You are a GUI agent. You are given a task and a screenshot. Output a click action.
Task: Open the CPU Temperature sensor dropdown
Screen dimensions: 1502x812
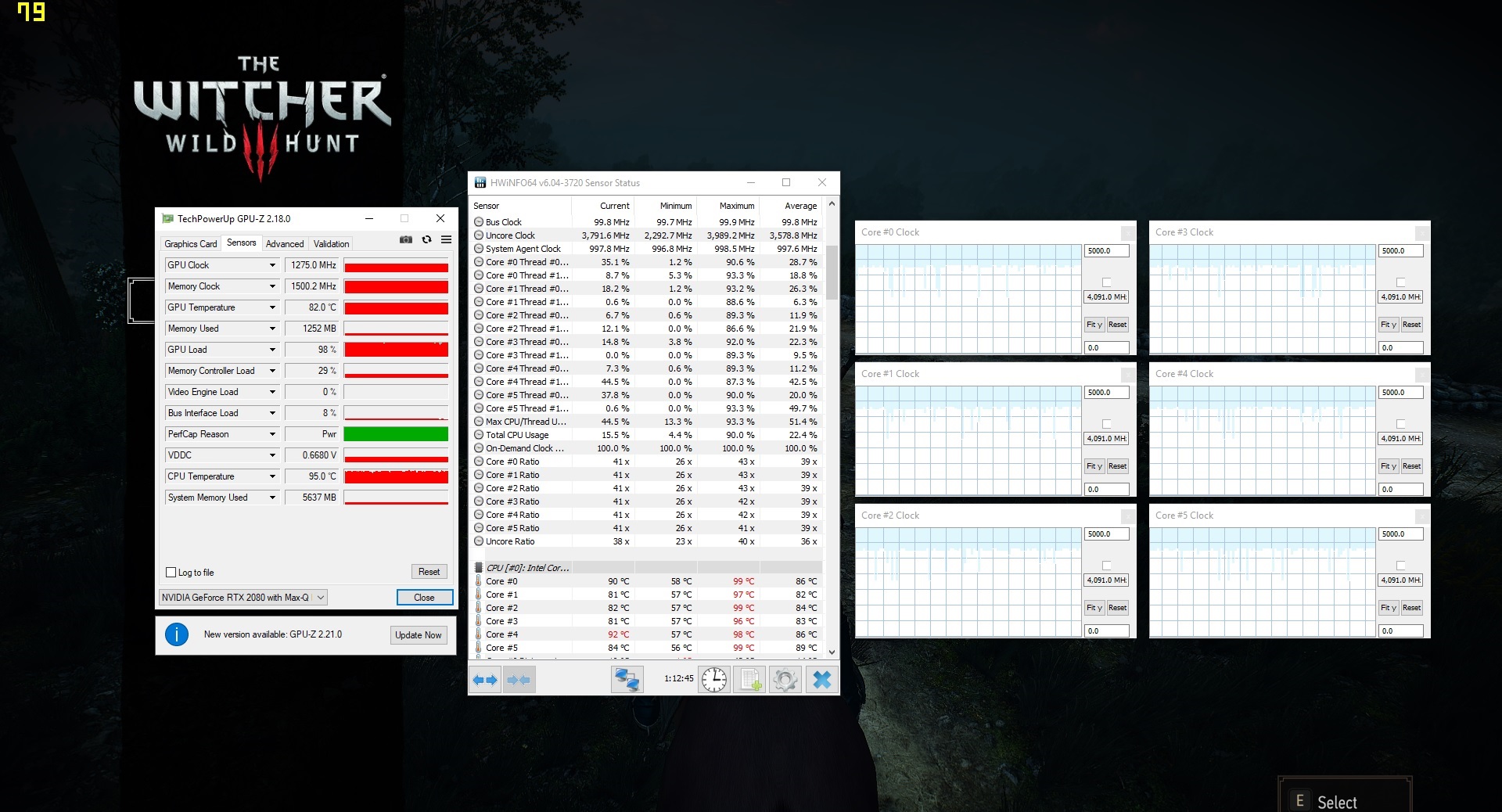[x=272, y=476]
